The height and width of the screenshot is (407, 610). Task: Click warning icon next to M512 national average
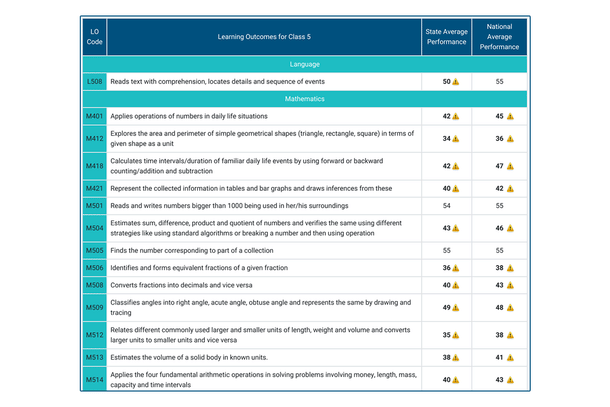[x=509, y=335]
